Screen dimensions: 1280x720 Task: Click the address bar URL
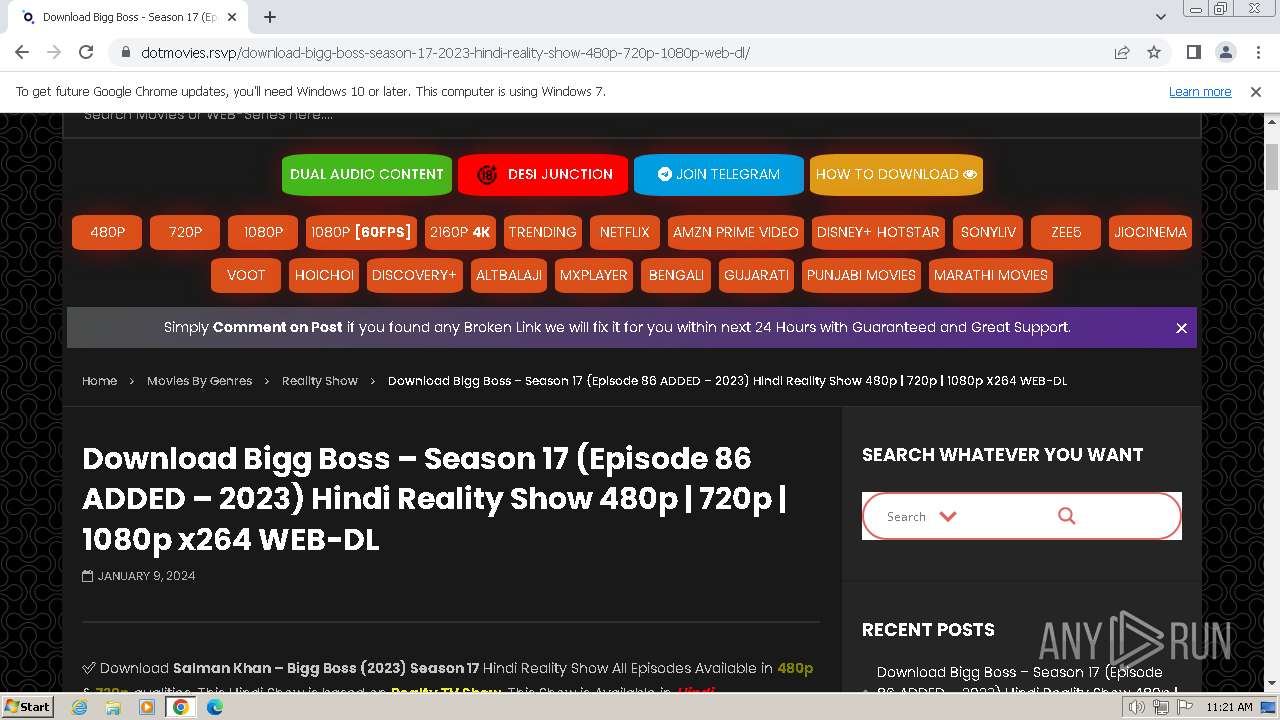click(445, 53)
